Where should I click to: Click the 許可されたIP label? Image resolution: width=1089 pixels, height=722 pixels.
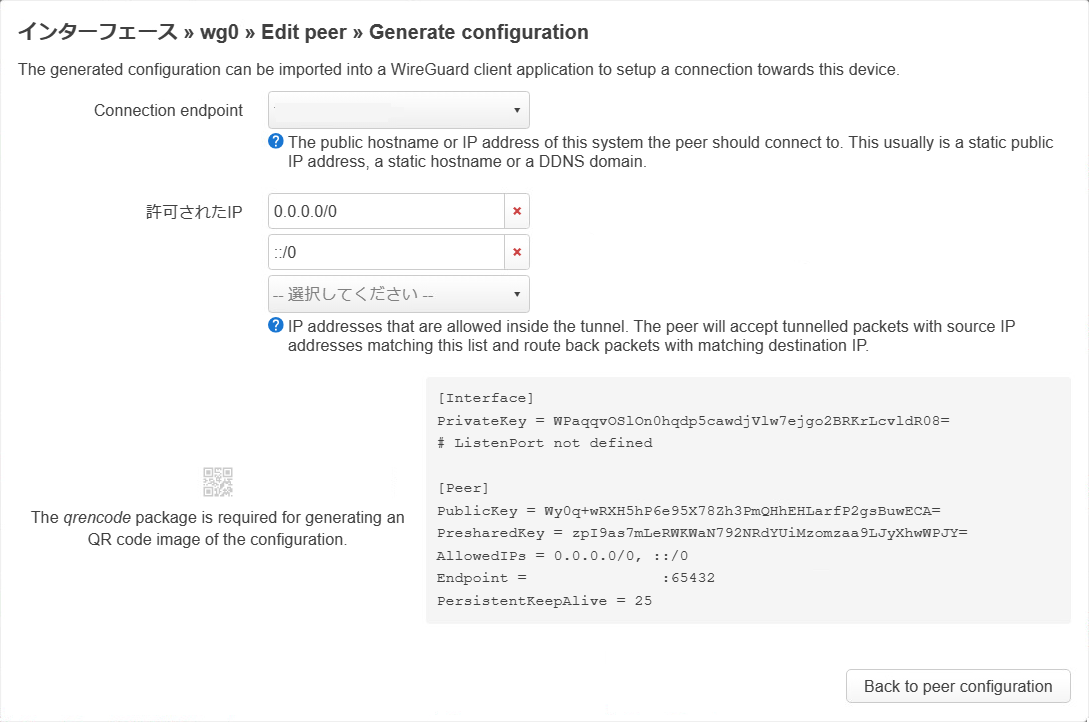click(x=194, y=212)
